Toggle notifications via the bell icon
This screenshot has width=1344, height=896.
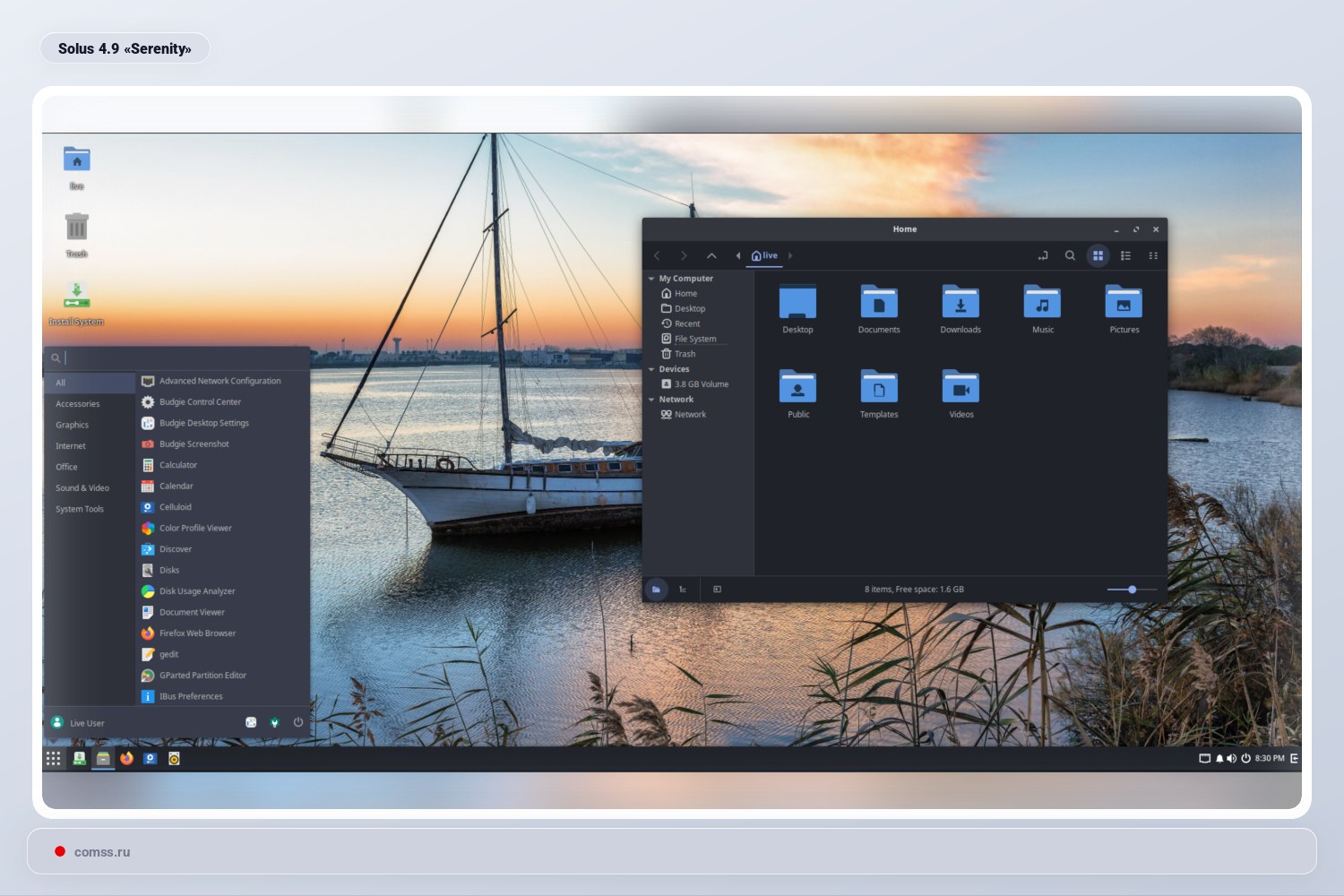point(1219,758)
